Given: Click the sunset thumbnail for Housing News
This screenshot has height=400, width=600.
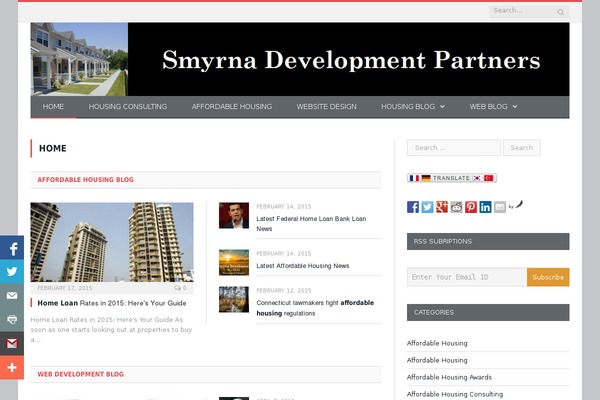Looking at the screenshot, I should (234, 263).
